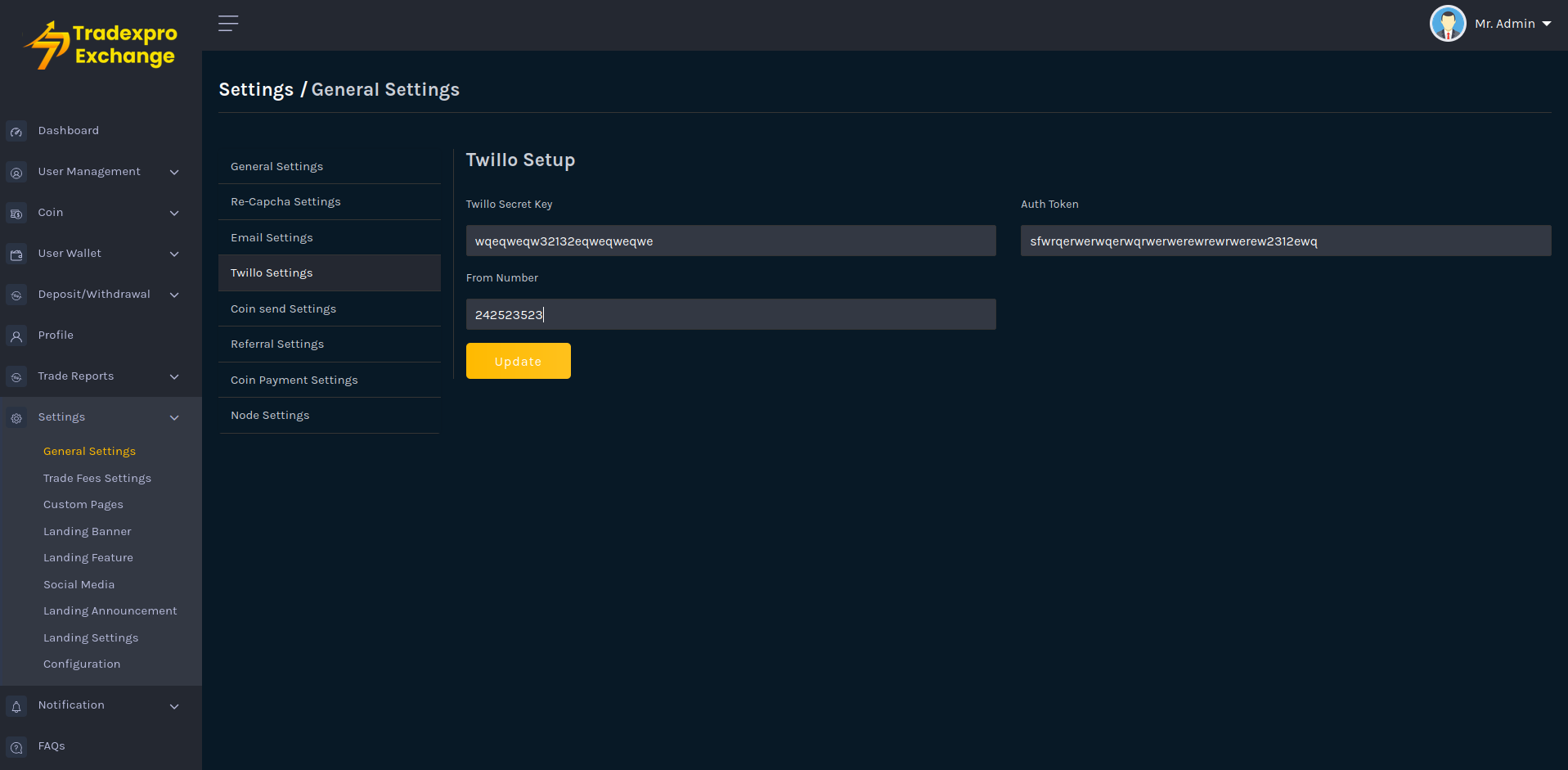
Task: Click the User Management sidebar icon
Action: 16,173
